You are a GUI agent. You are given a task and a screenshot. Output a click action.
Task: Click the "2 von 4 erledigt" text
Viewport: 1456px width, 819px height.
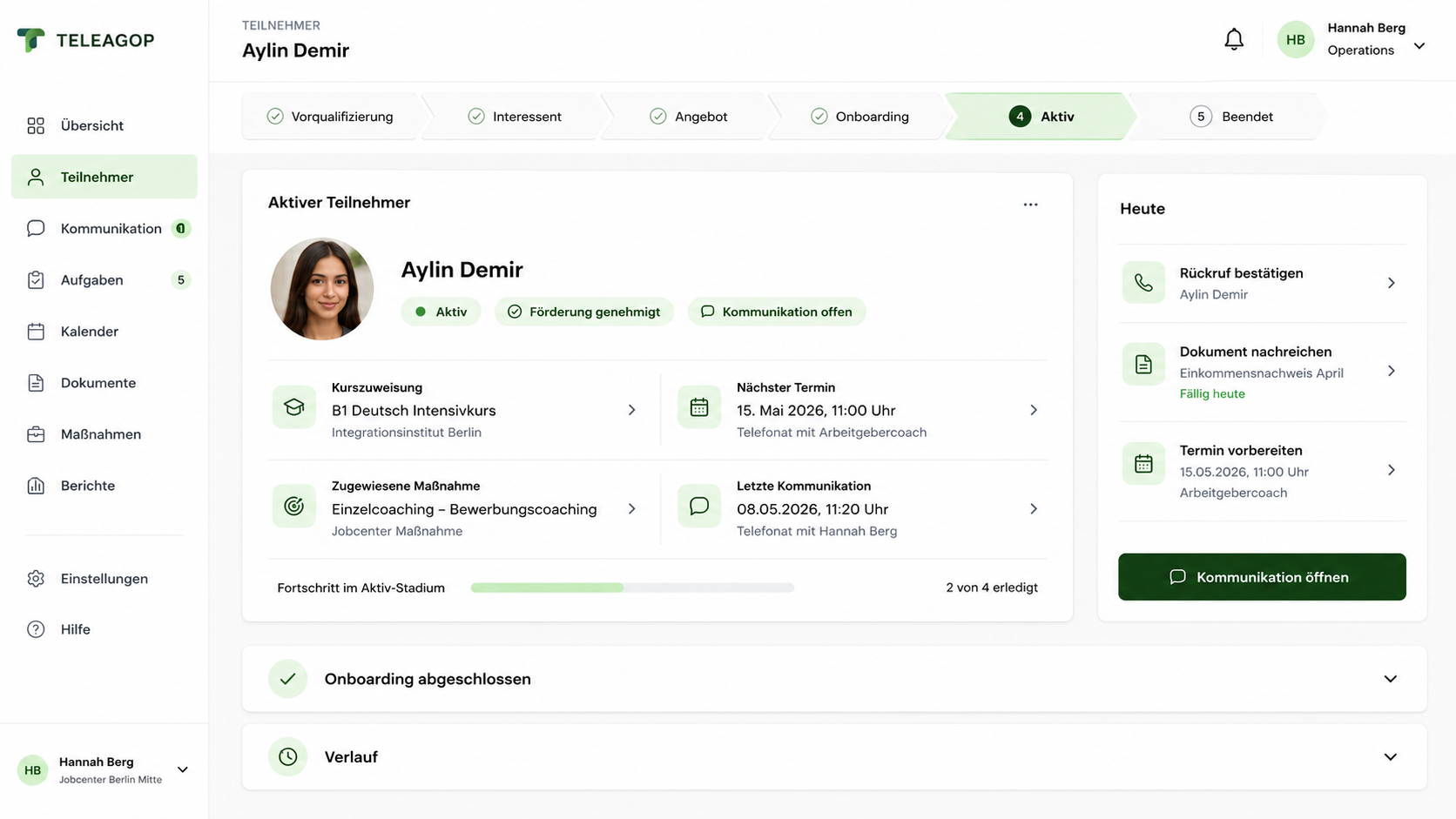pyautogui.click(x=992, y=587)
